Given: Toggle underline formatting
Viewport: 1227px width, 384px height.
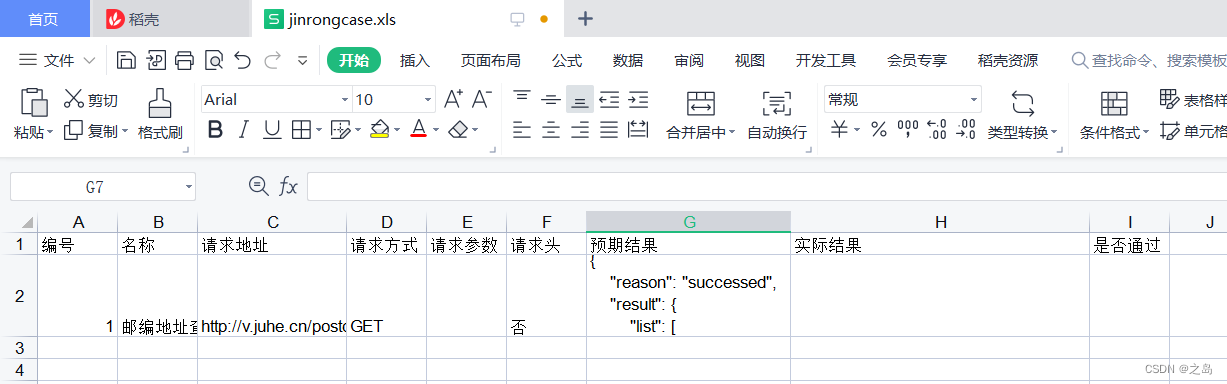Looking at the screenshot, I should (271, 130).
